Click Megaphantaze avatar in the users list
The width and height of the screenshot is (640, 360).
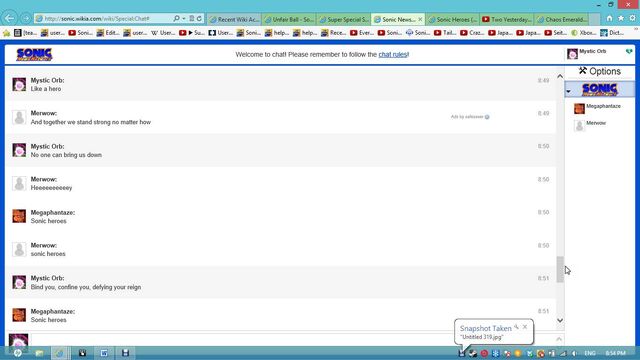(579, 109)
